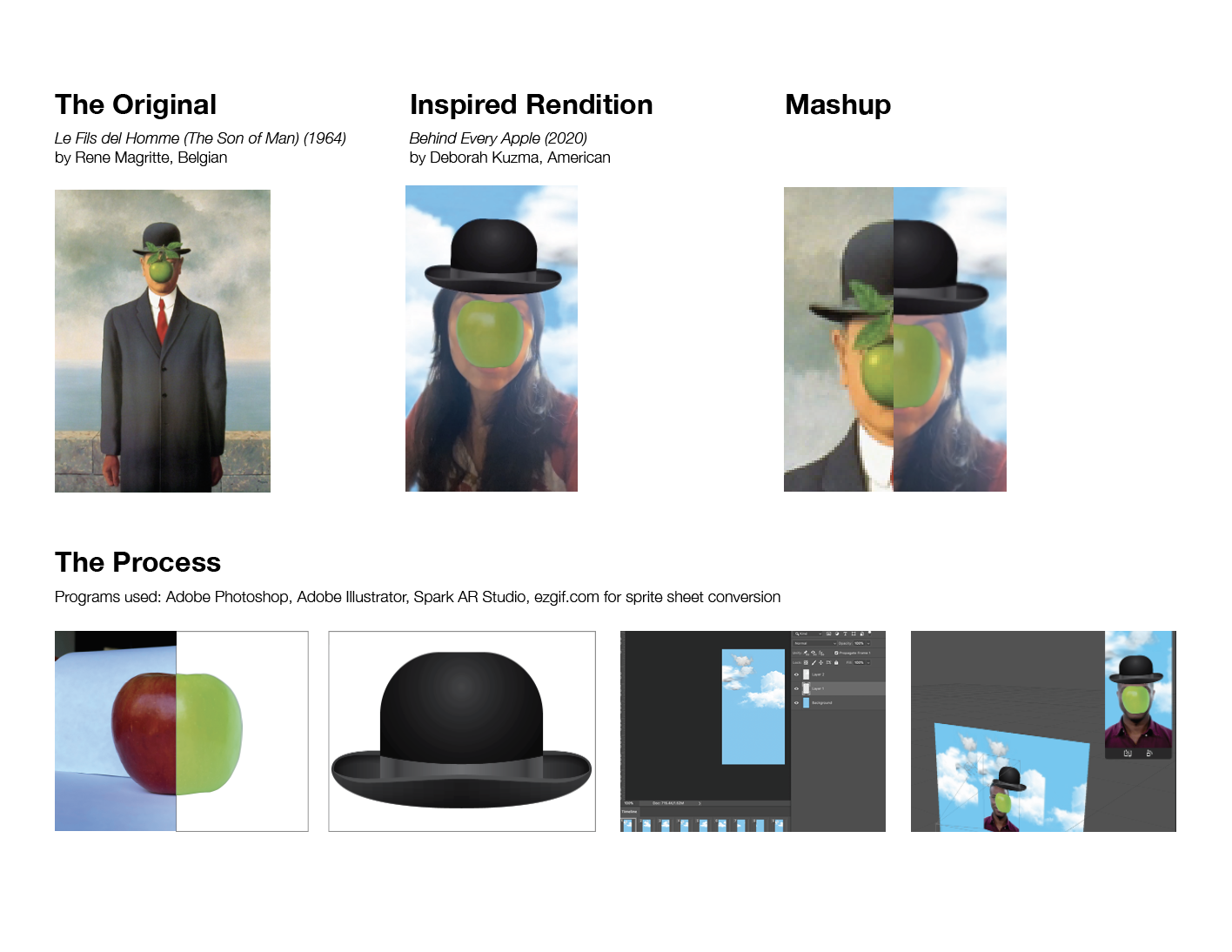The width and height of the screenshot is (1232, 952).
Task: Click the adjustment layer filter icon
Action: [x=837, y=634]
